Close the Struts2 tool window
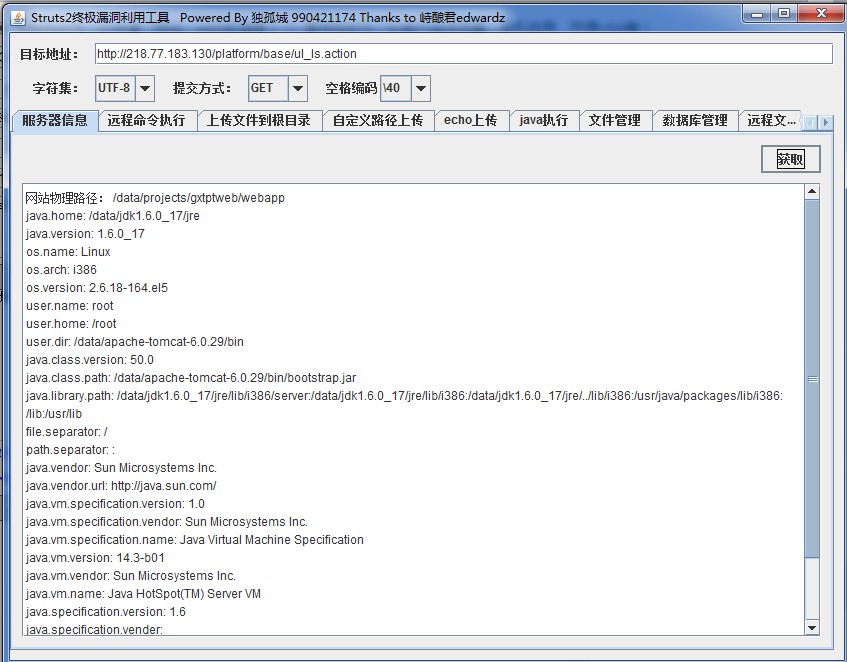 [x=821, y=14]
